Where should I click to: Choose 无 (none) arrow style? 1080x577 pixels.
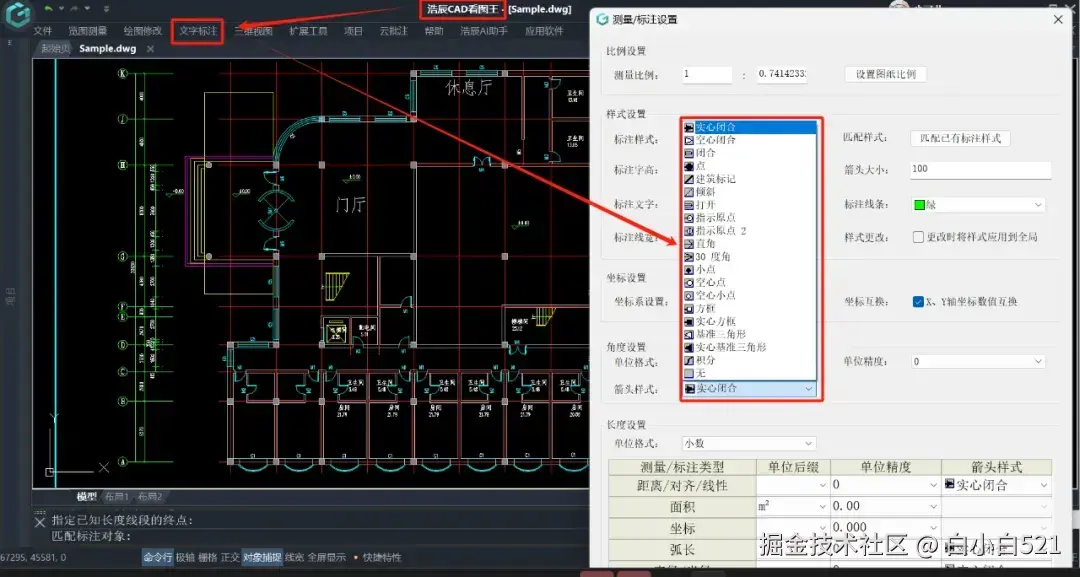click(x=749, y=373)
